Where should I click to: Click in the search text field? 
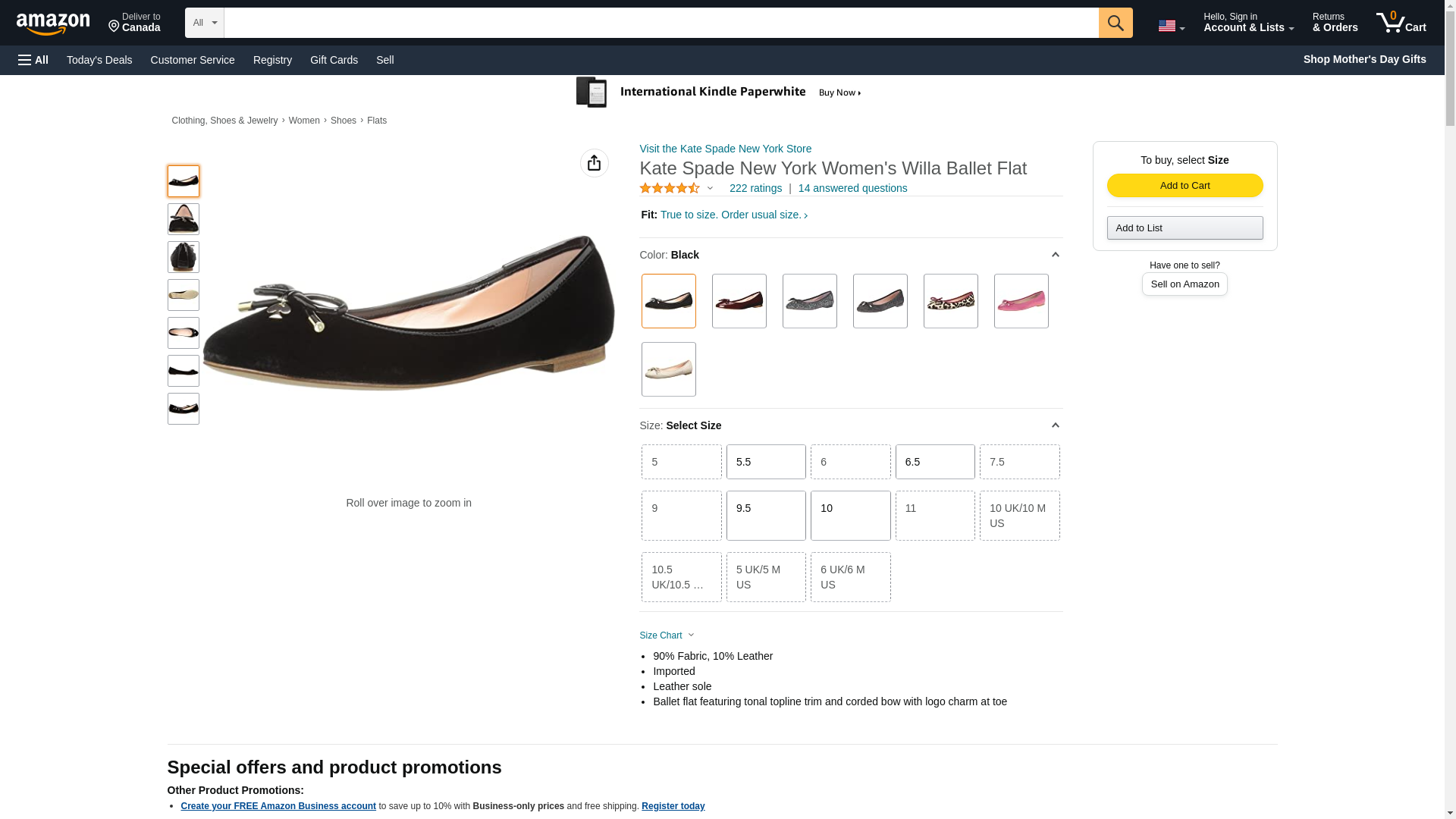pyautogui.click(x=661, y=23)
